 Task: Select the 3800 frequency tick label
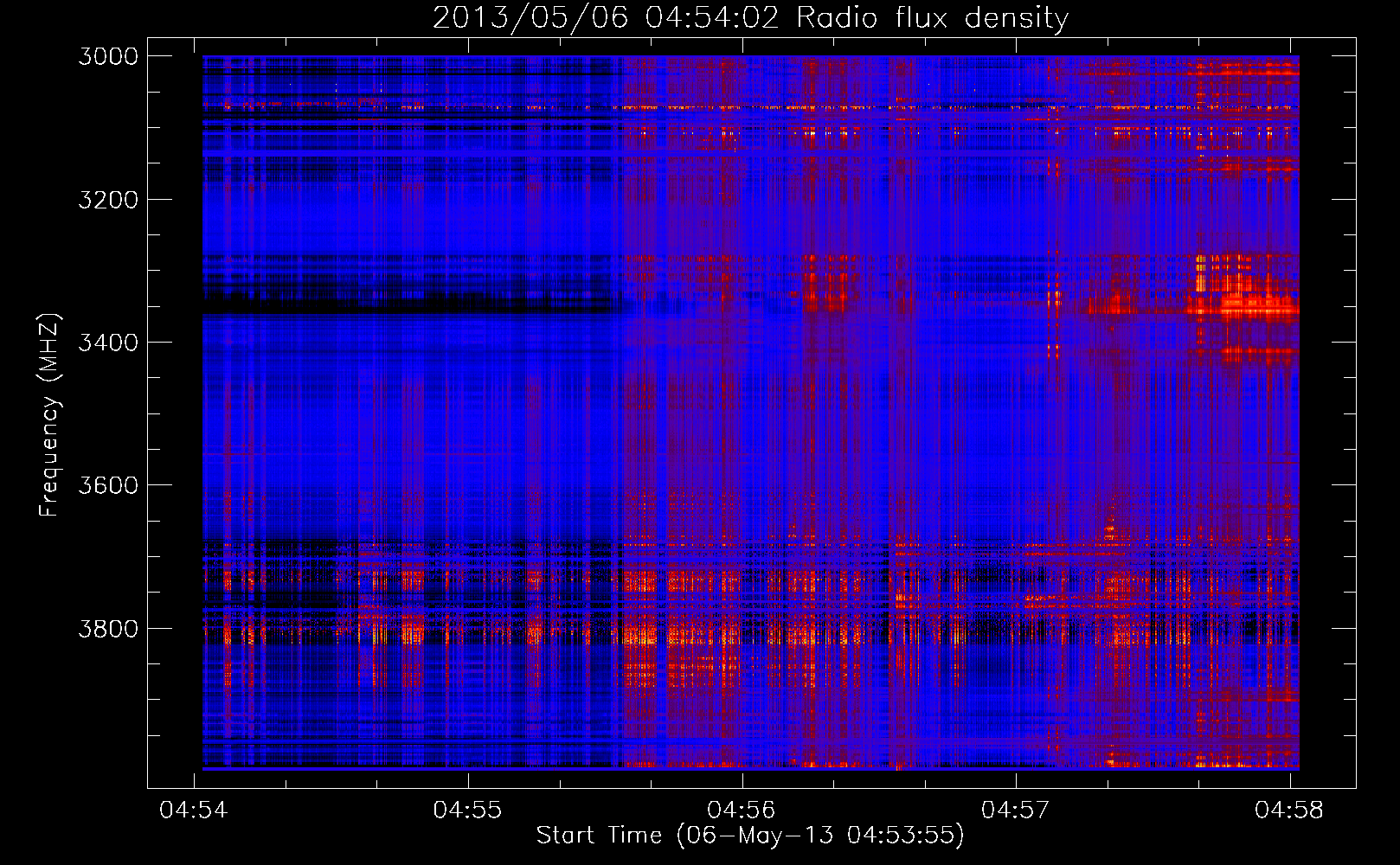[x=108, y=629]
